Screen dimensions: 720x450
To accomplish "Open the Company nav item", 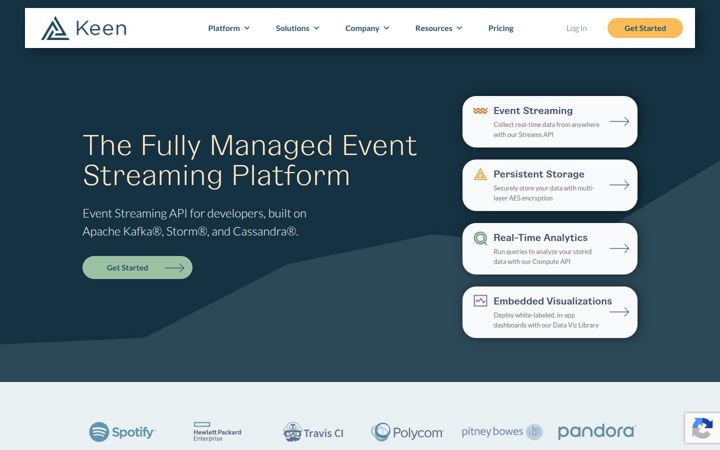I will point(362,28).
